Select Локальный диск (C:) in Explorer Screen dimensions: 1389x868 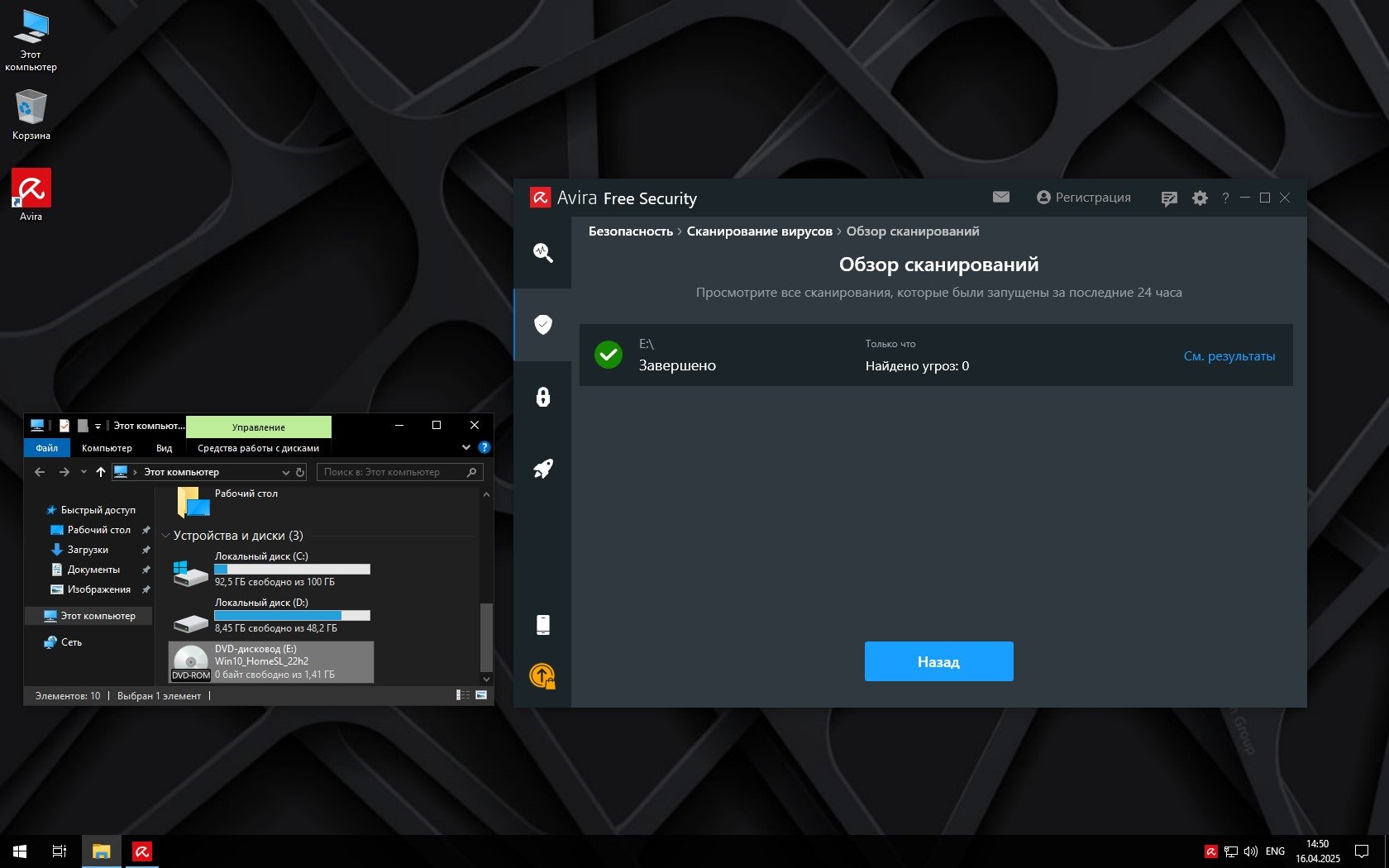[271, 570]
